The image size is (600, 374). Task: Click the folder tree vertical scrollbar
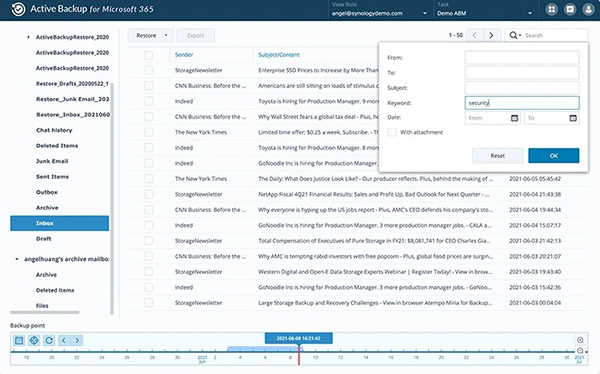click(x=112, y=198)
